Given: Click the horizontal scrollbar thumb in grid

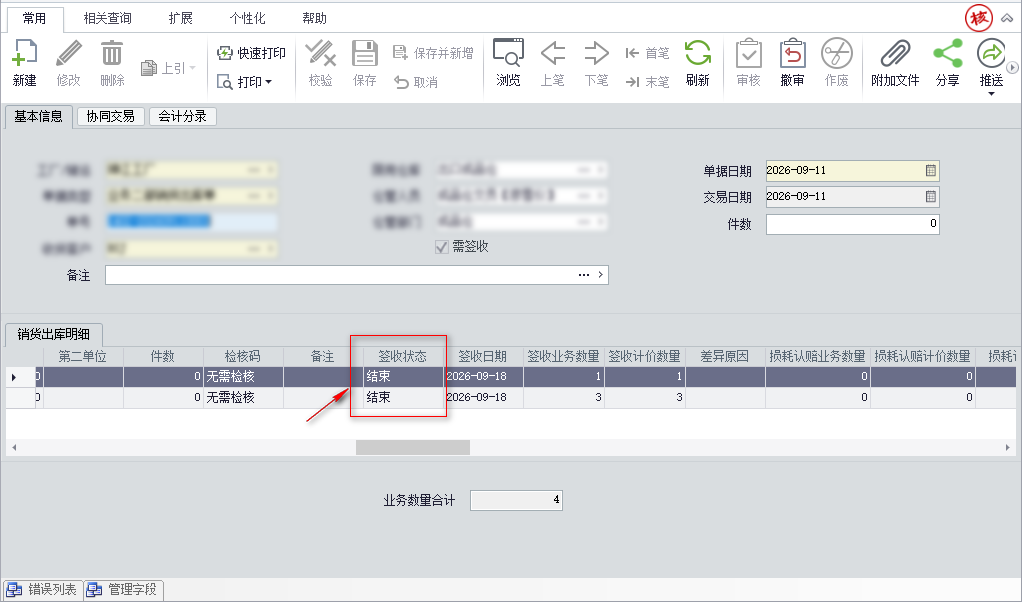Looking at the screenshot, I should point(413,448).
